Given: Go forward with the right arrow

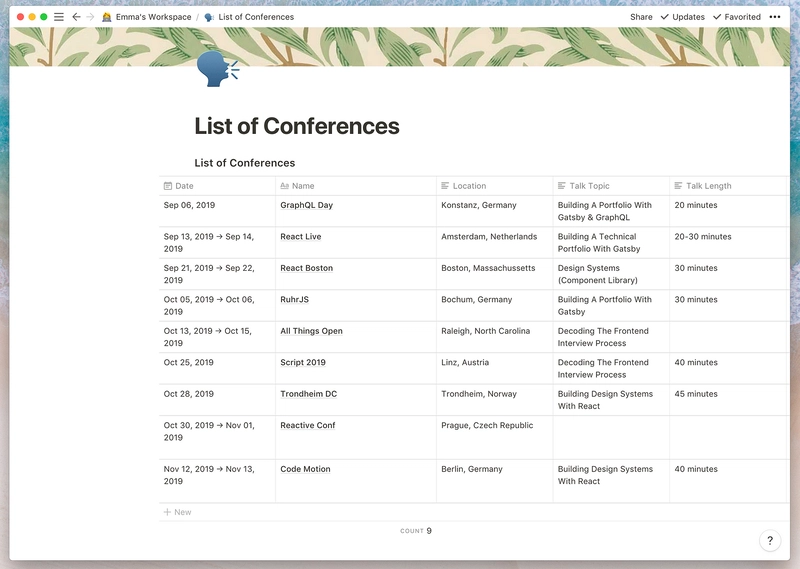Looking at the screenshot, I should tap(90, 17).
